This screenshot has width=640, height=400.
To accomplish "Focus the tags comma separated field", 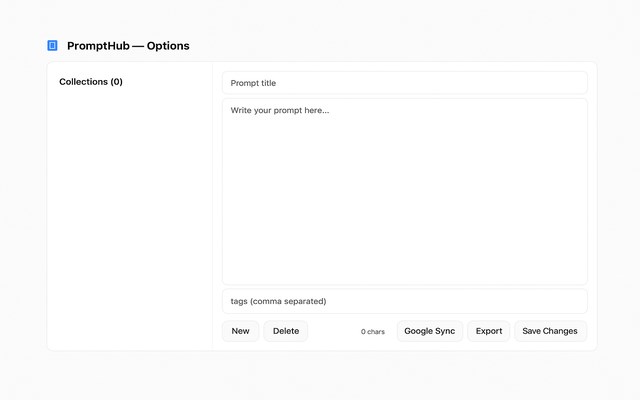I will pyautogui.click(x=404, y=301).
